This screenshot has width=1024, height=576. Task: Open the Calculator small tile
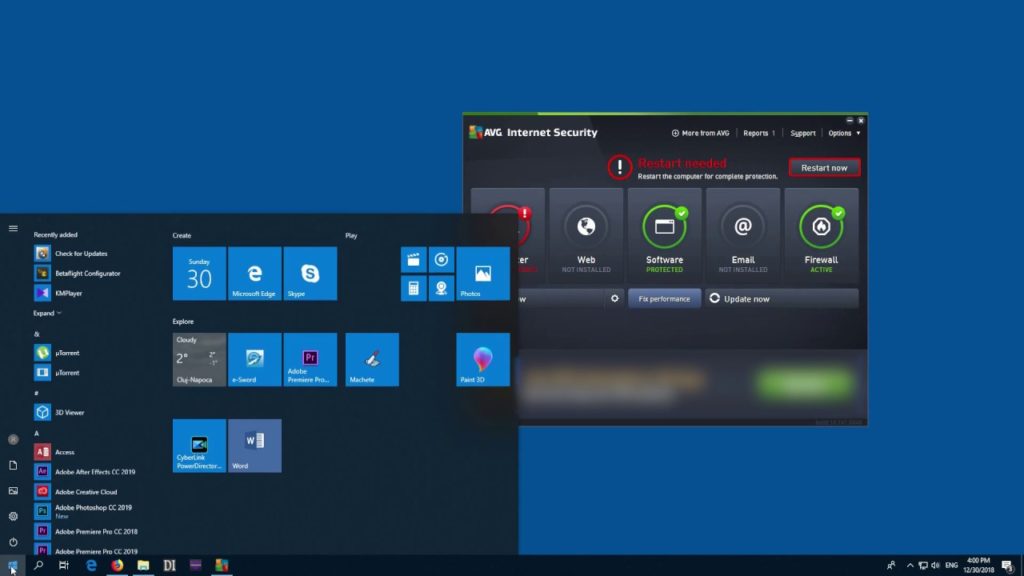pyautogui.click(x=413, y=288)
